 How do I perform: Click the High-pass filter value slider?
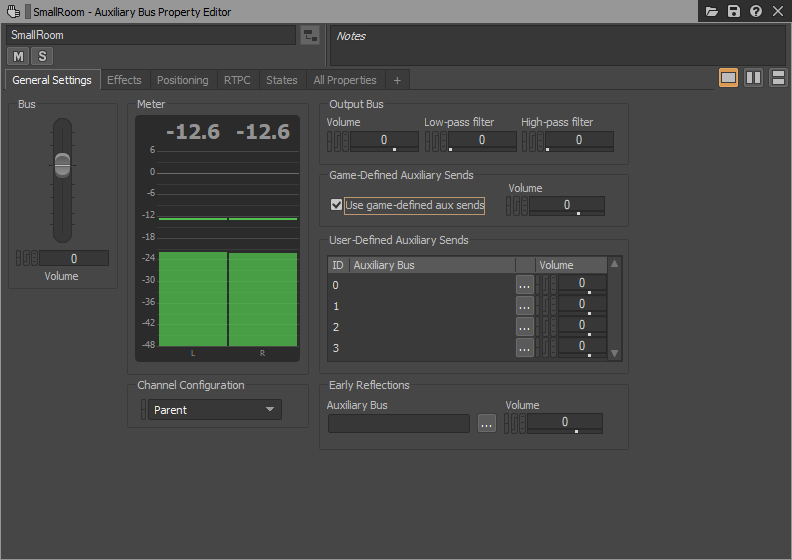[x=579, y=141]
